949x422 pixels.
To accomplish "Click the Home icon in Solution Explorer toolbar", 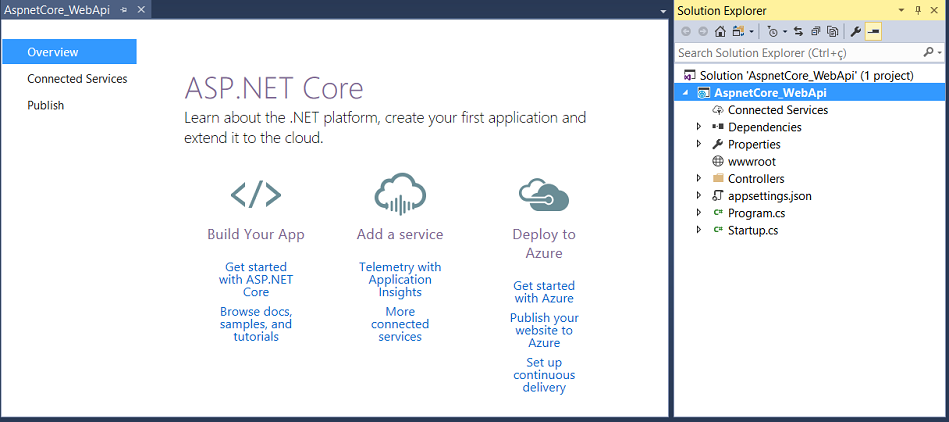I will (720, 31).
